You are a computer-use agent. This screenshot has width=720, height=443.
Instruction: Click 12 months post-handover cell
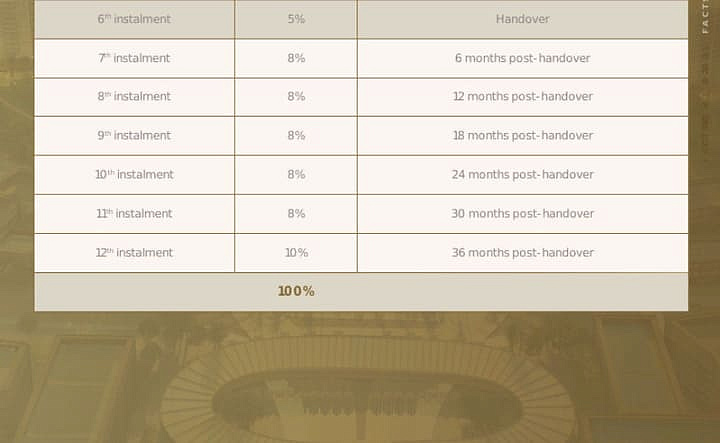(523, 97)
